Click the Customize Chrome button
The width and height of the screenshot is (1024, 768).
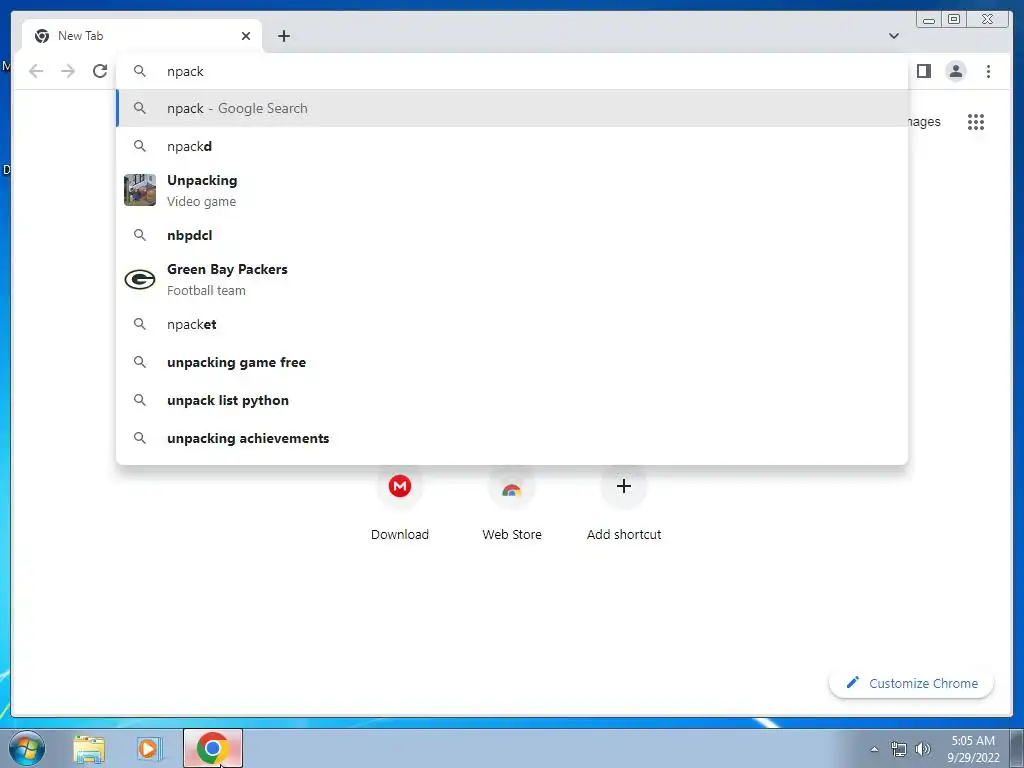(x=912, y=683)
